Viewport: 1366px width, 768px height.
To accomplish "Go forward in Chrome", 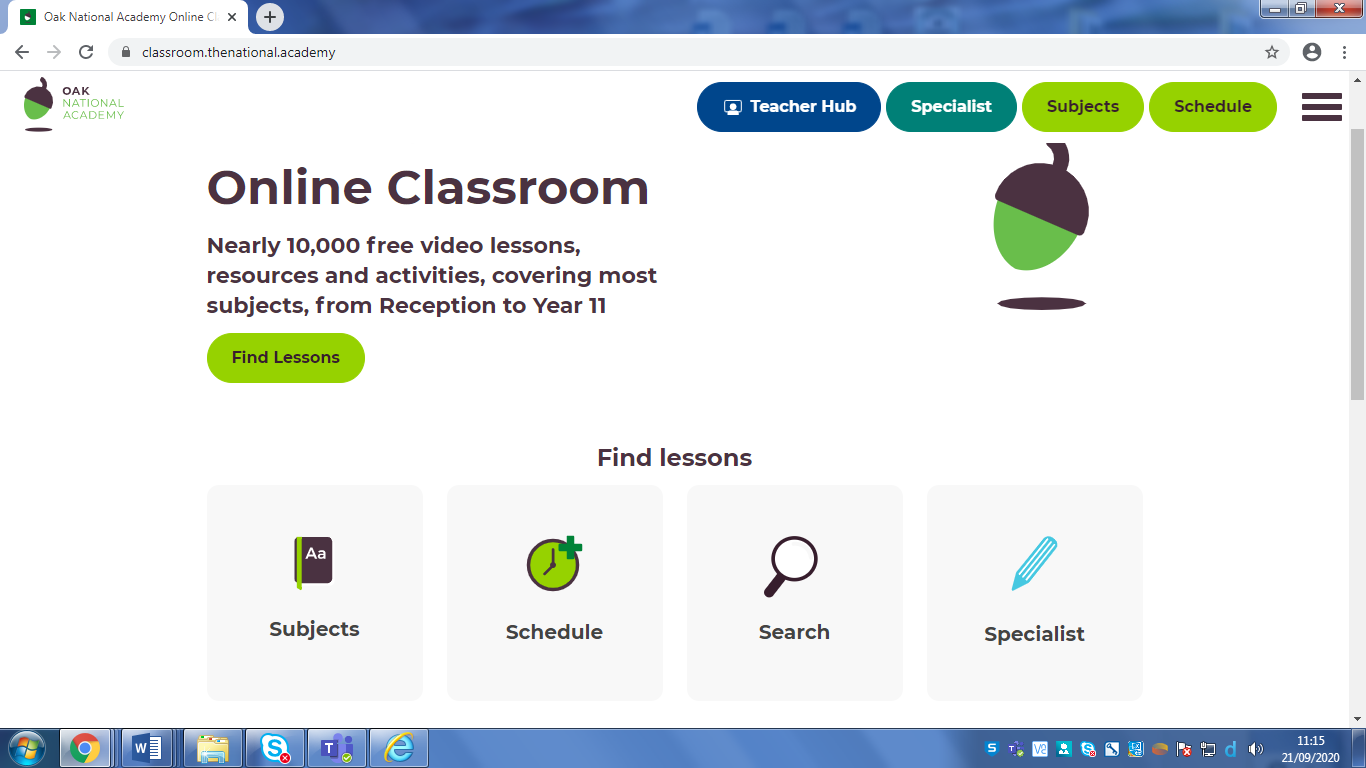I will coord(54,52).
